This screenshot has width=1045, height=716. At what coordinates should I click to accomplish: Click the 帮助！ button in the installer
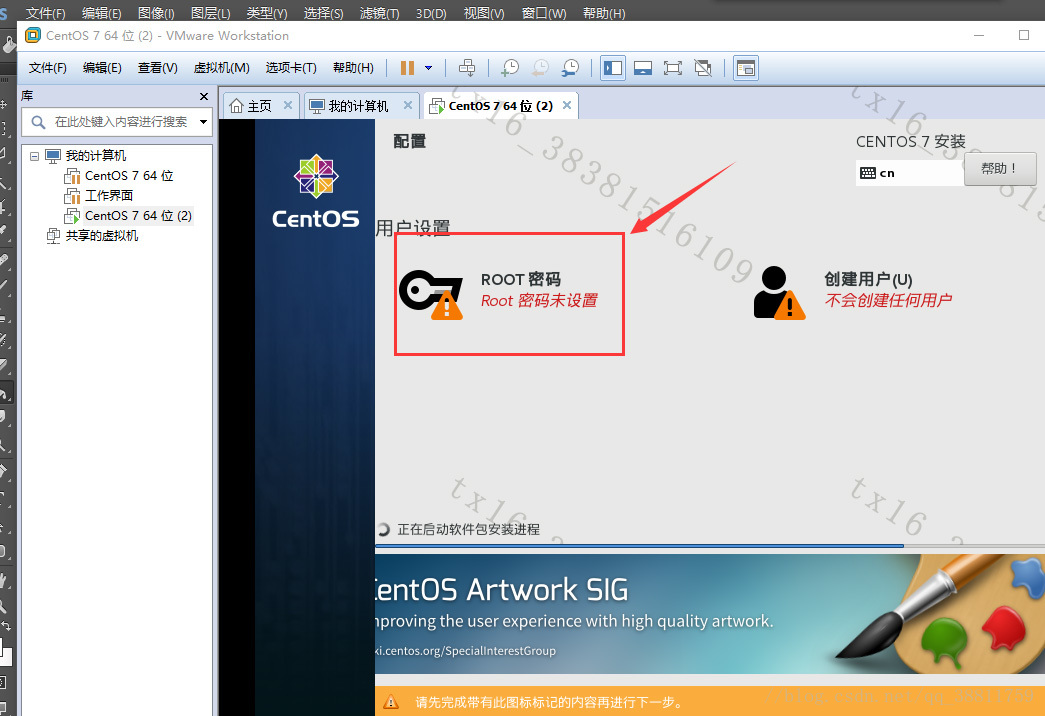(1000, 169)
